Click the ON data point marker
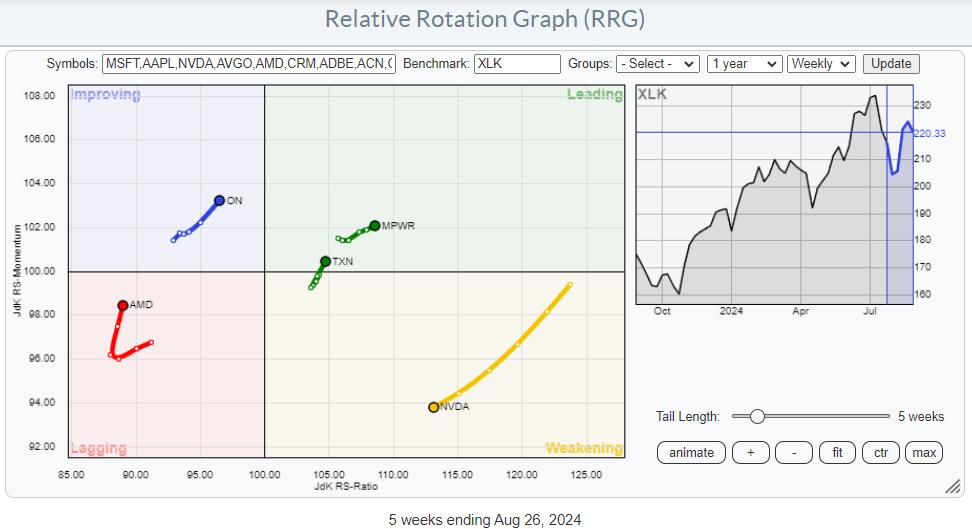 click(219, 200)
